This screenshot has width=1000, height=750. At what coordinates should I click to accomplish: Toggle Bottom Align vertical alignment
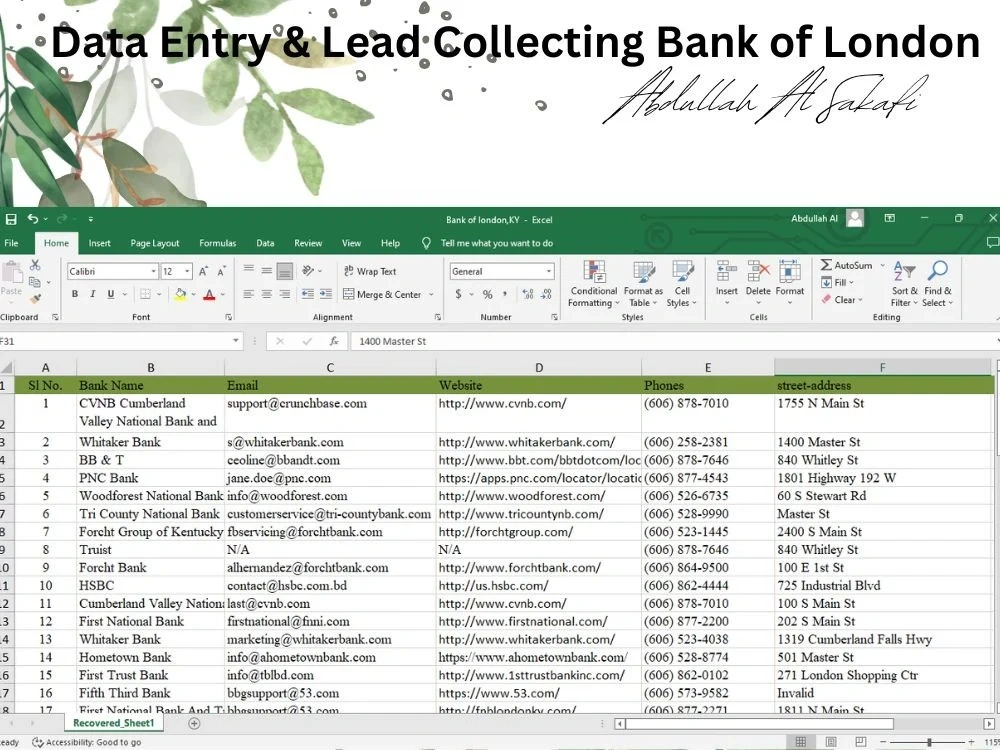click(284, 271)
